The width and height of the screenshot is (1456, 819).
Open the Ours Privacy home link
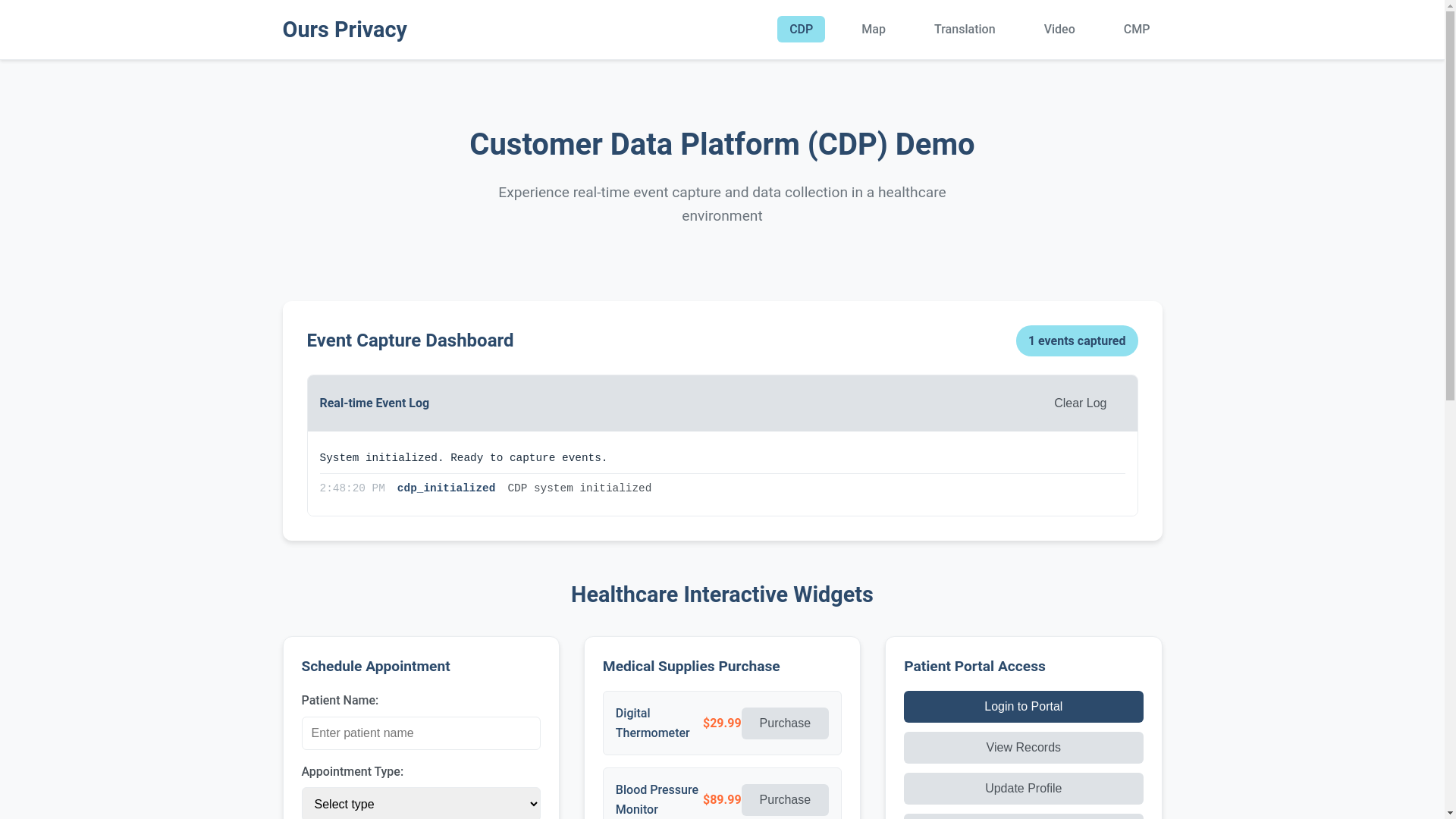click(x=344, y=30)
